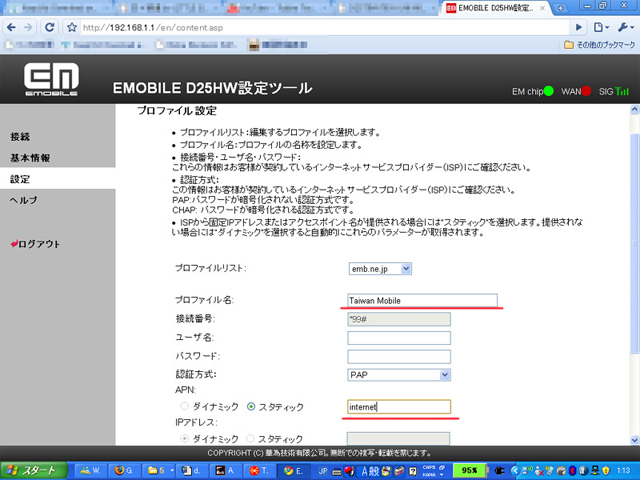This screenshot has width=640, height=480.
Task: Click the page vertical scrollbar thumb
Action: coord(634,245)
